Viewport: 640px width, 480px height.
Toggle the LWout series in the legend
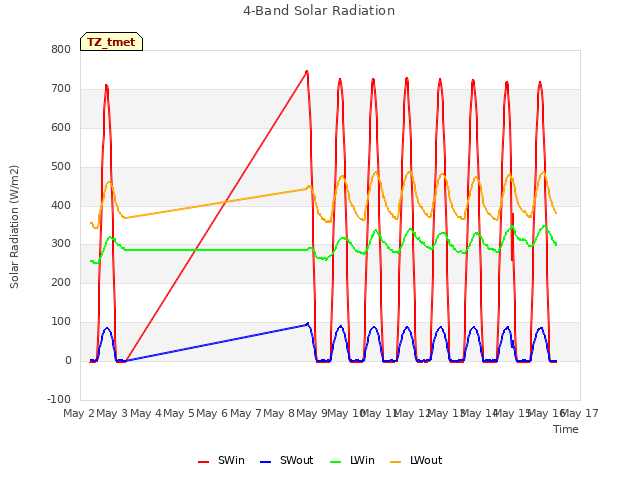[x=416, y=460]
